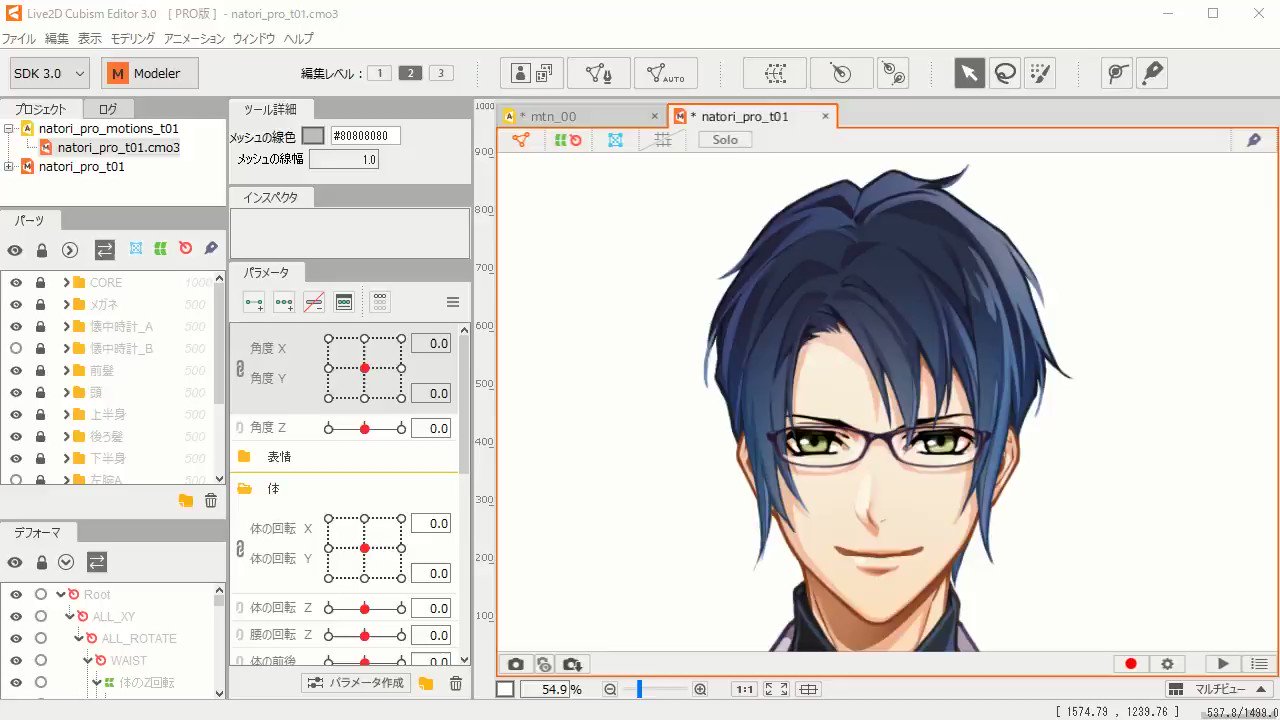Click the glue tool icon

[892, 73]
